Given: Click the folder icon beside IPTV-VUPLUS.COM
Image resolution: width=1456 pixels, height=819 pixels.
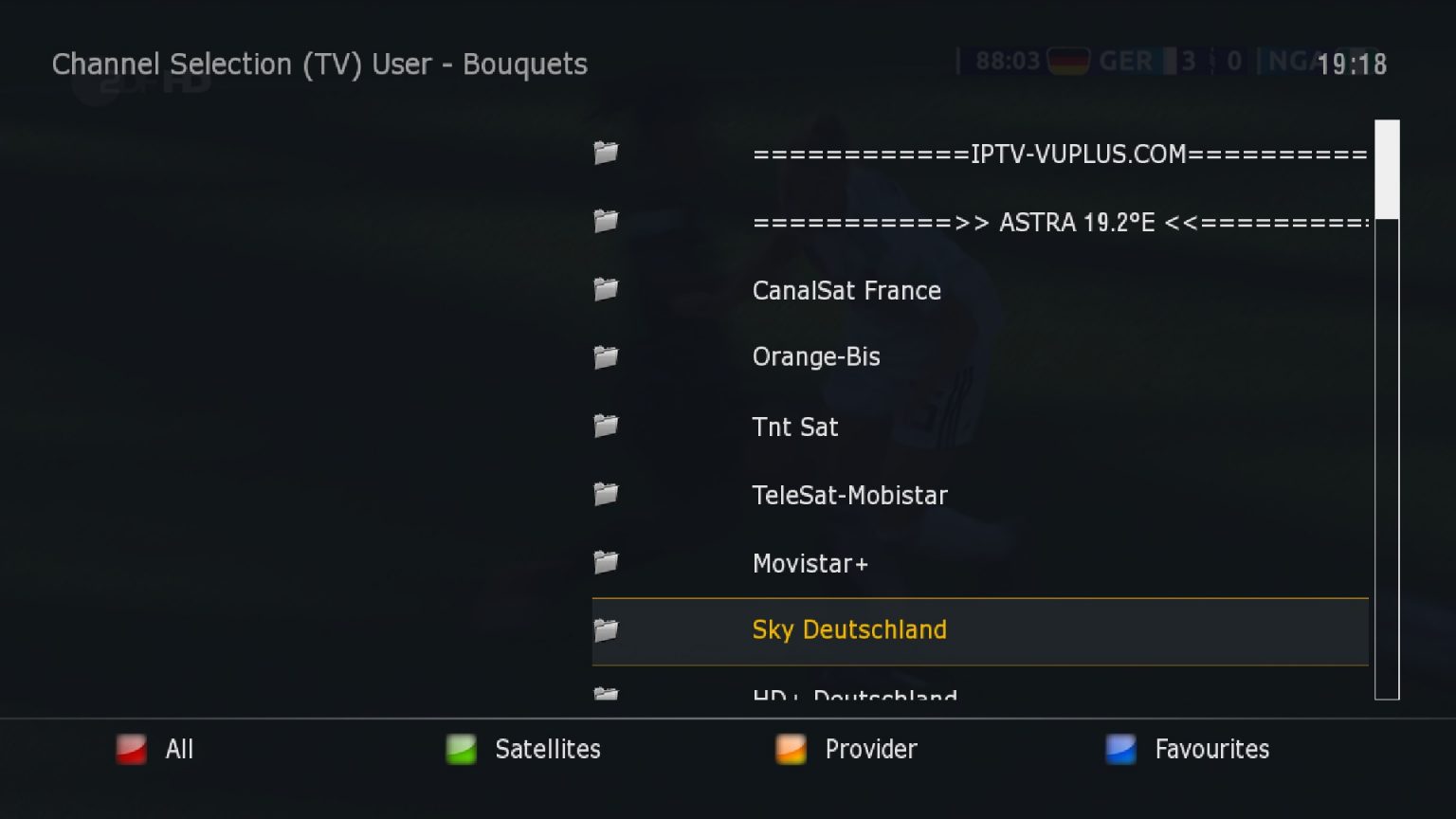Looking at the screenshot, I should [x=606, y=153].
